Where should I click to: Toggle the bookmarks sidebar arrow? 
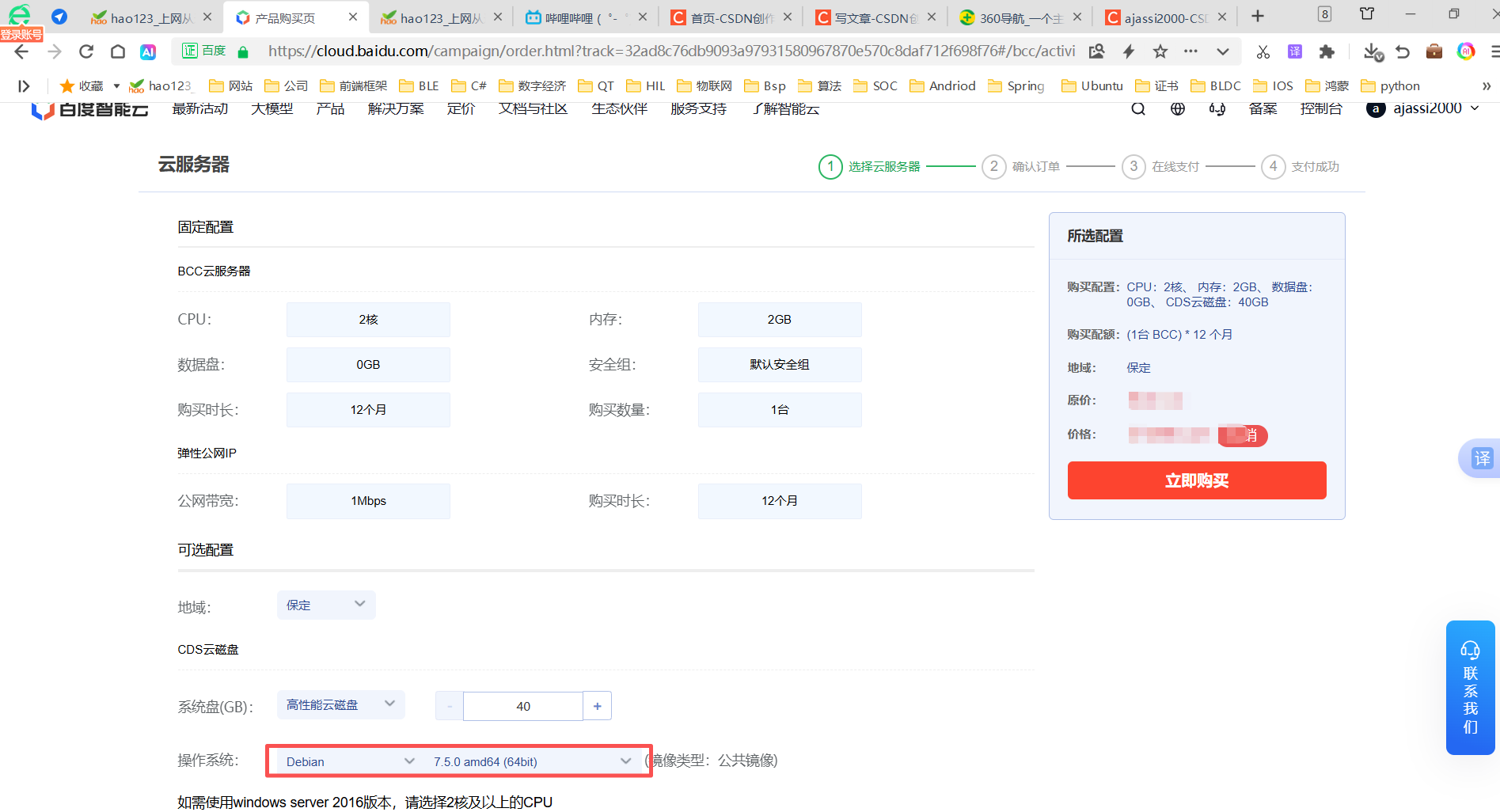click(x=24, y=85)
